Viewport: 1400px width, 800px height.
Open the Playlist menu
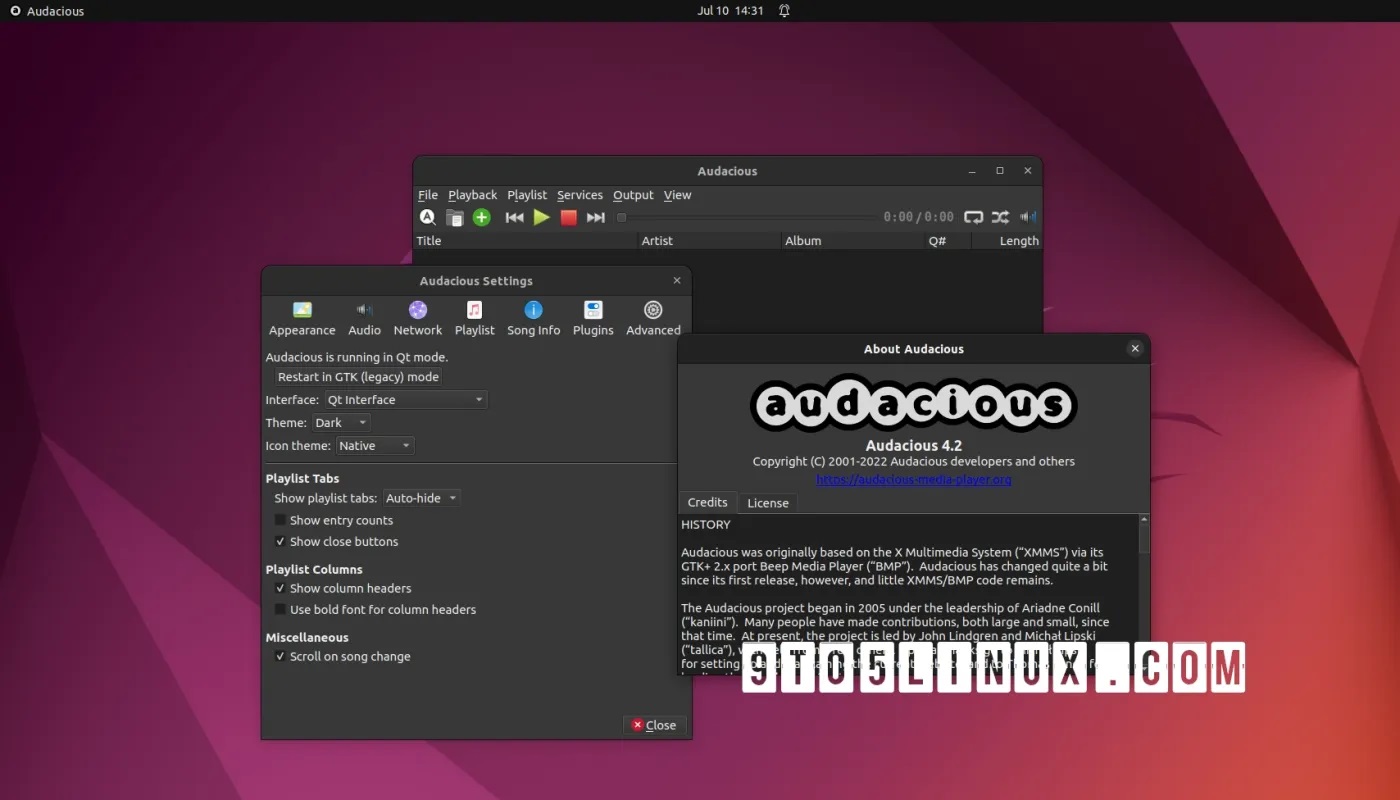pyautogui.click(x=527, y=195)
